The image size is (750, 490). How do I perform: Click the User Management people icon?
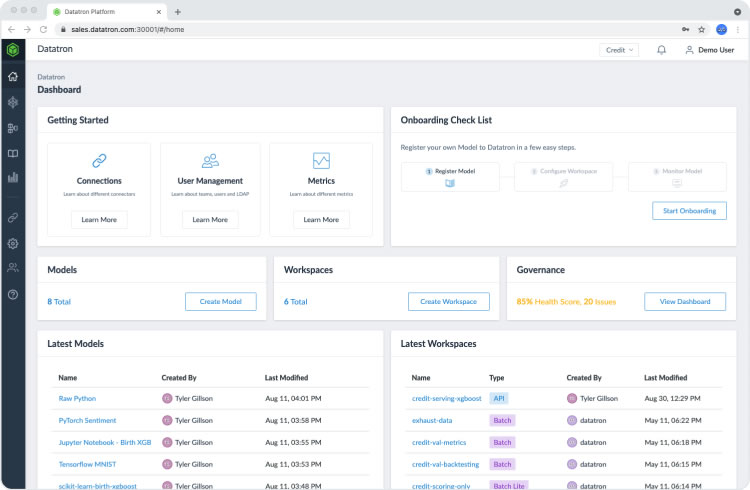210,161
